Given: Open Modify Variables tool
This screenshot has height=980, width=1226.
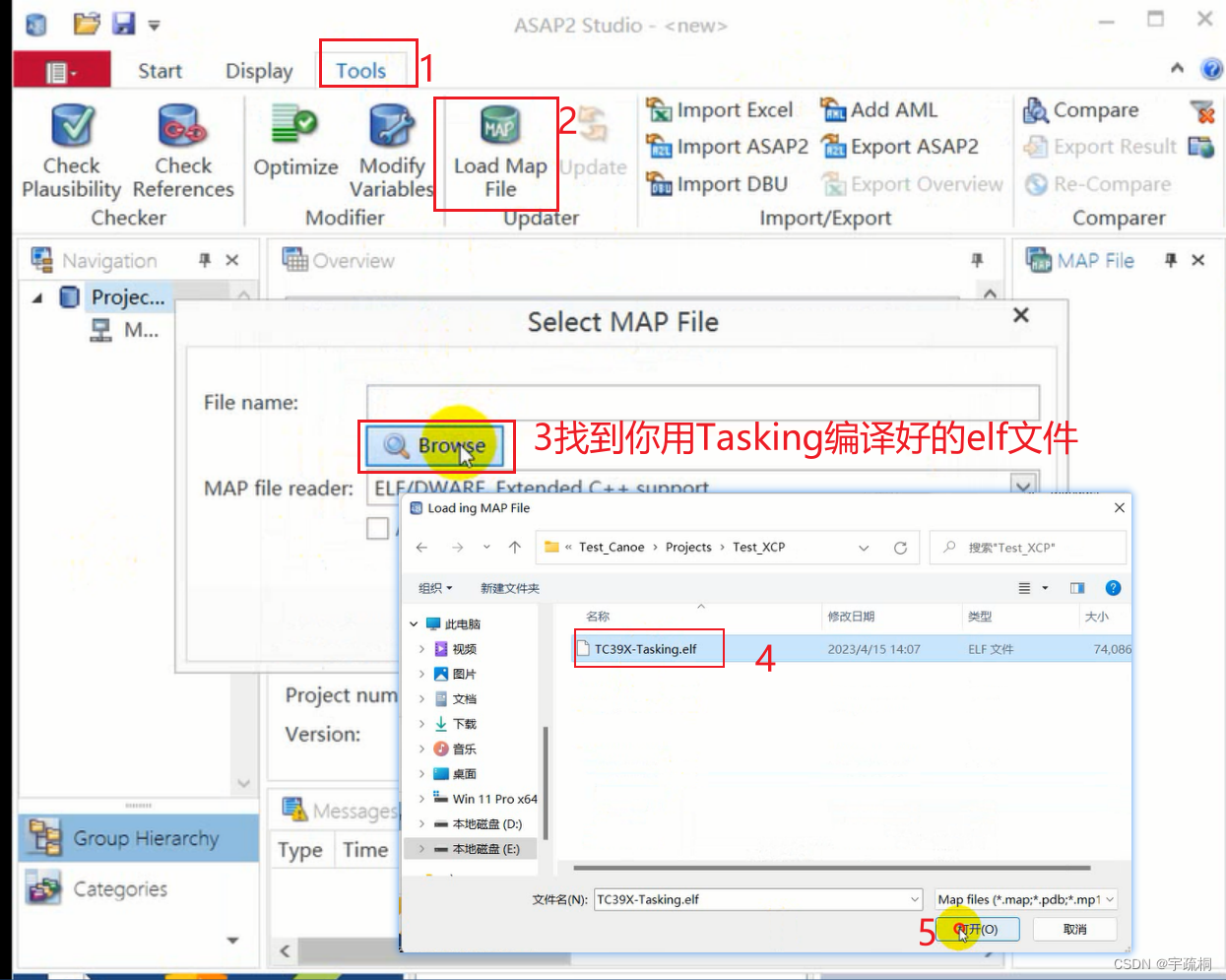Looking at the screenshot, I should [x=392, y=152].
